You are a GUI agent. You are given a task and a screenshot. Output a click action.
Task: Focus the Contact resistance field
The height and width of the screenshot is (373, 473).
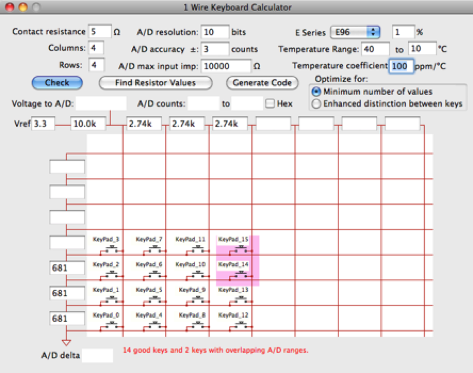[100, 32]
